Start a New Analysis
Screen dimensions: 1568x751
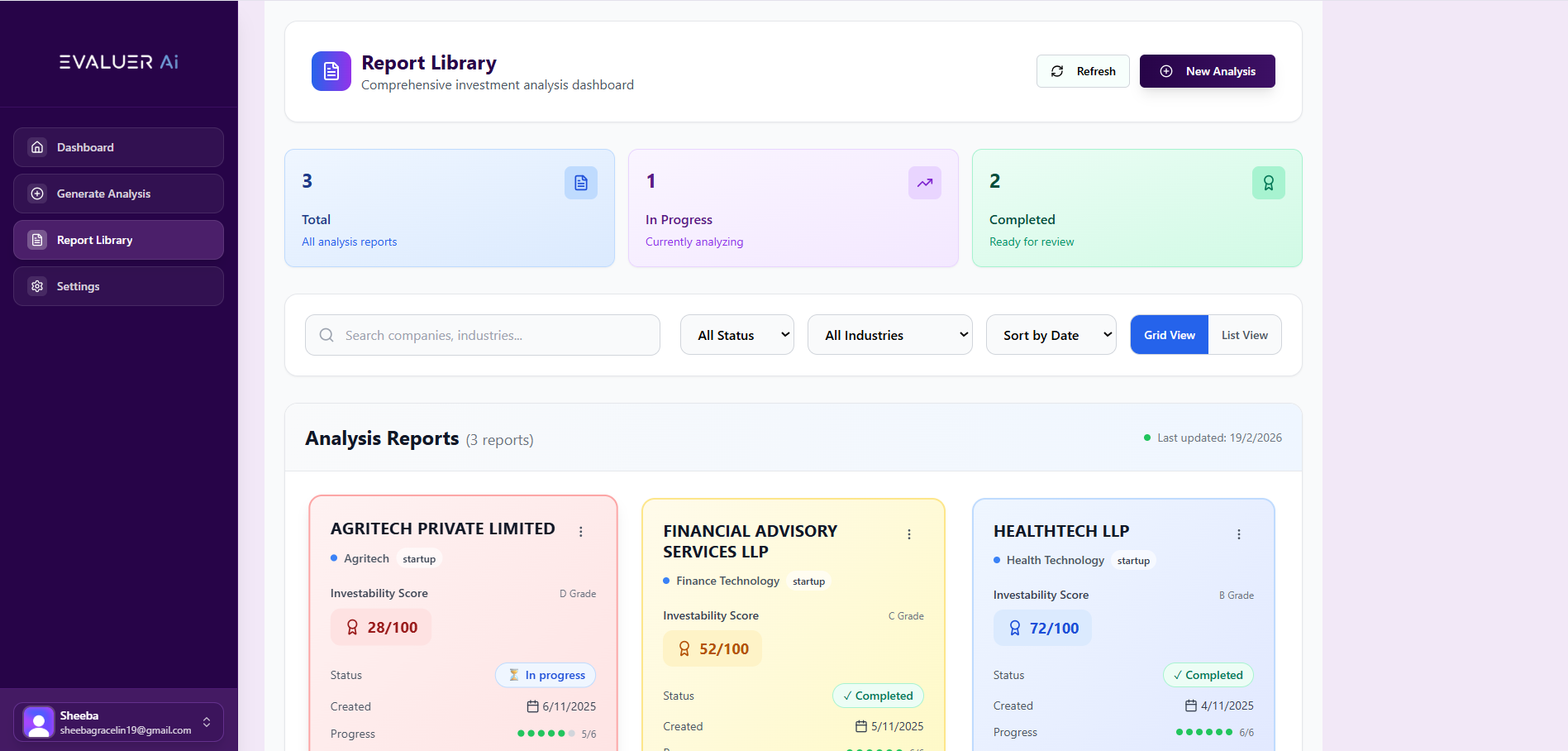point(1207,71)
